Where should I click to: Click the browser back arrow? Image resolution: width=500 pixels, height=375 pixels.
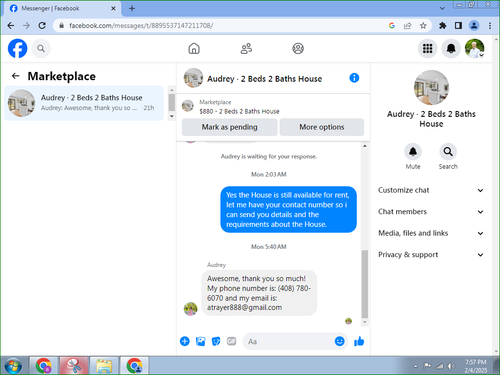click(11, 25)
